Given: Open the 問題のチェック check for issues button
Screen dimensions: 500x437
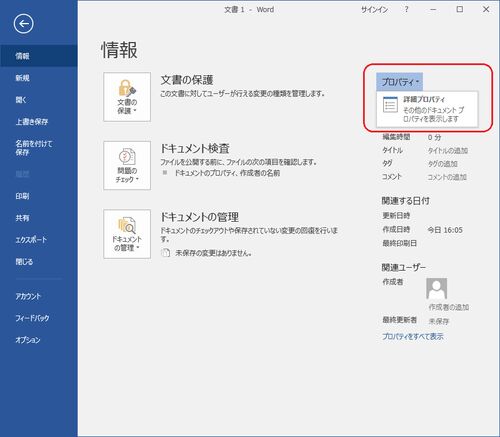Looking at the screenshot, I should (x=127, y=165).
